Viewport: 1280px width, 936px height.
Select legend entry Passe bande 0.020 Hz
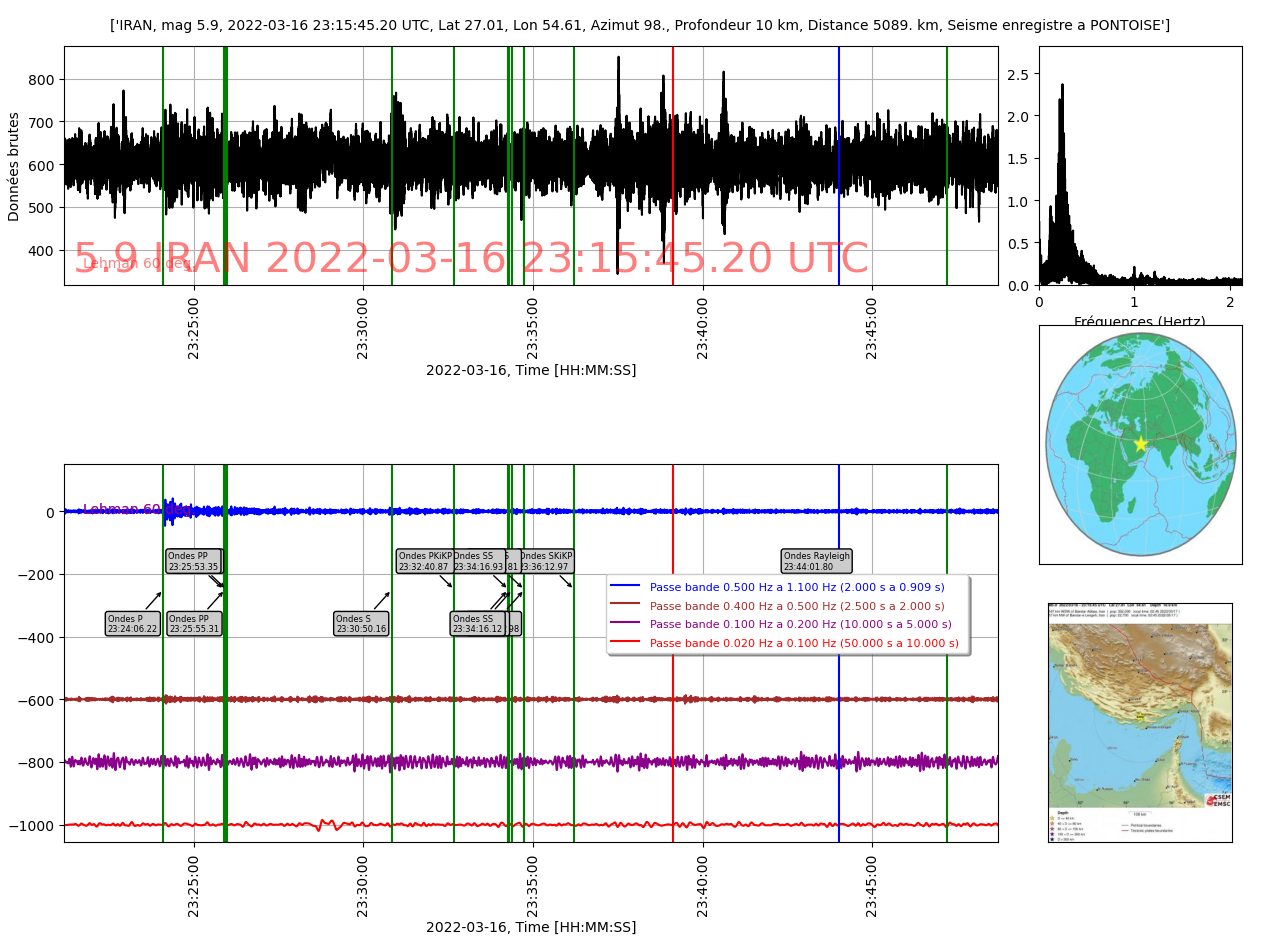804,643
